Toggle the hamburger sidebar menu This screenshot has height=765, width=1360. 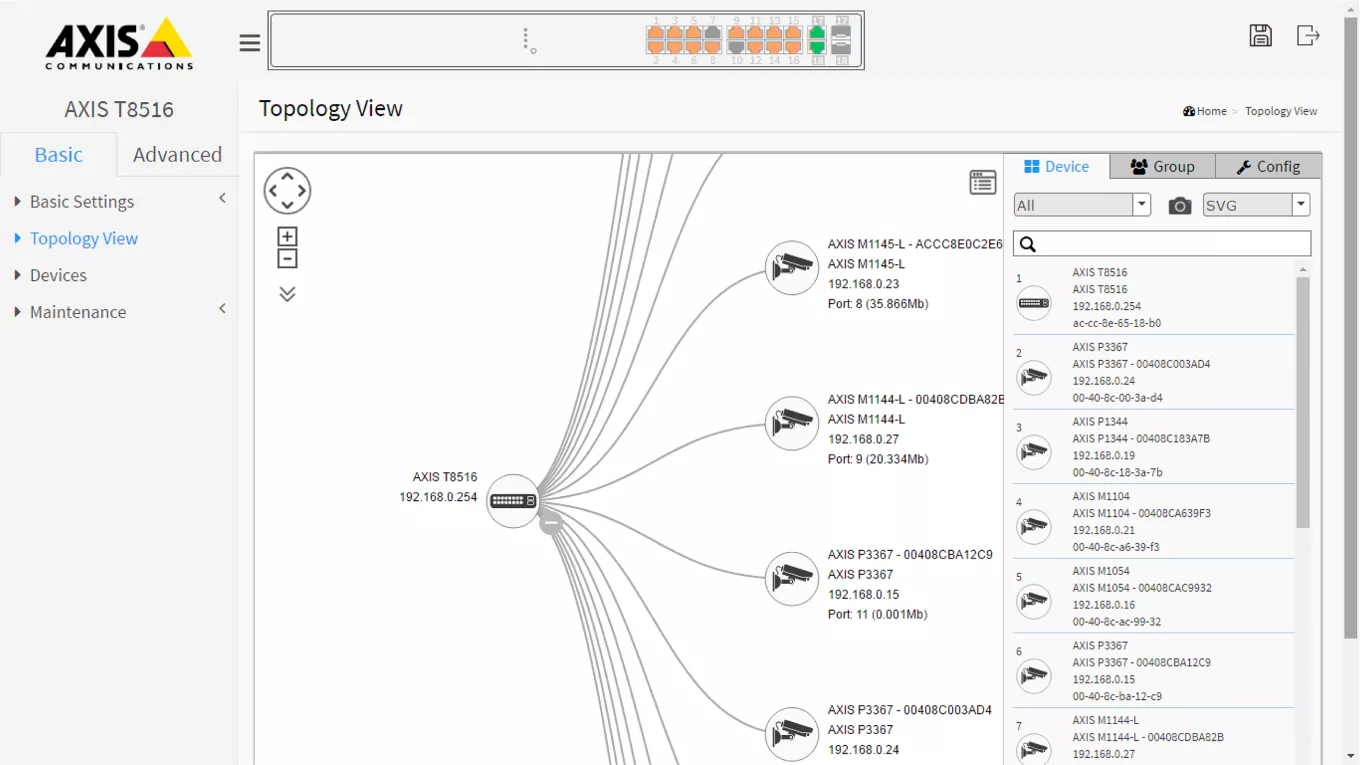click(x=250, y=43)
